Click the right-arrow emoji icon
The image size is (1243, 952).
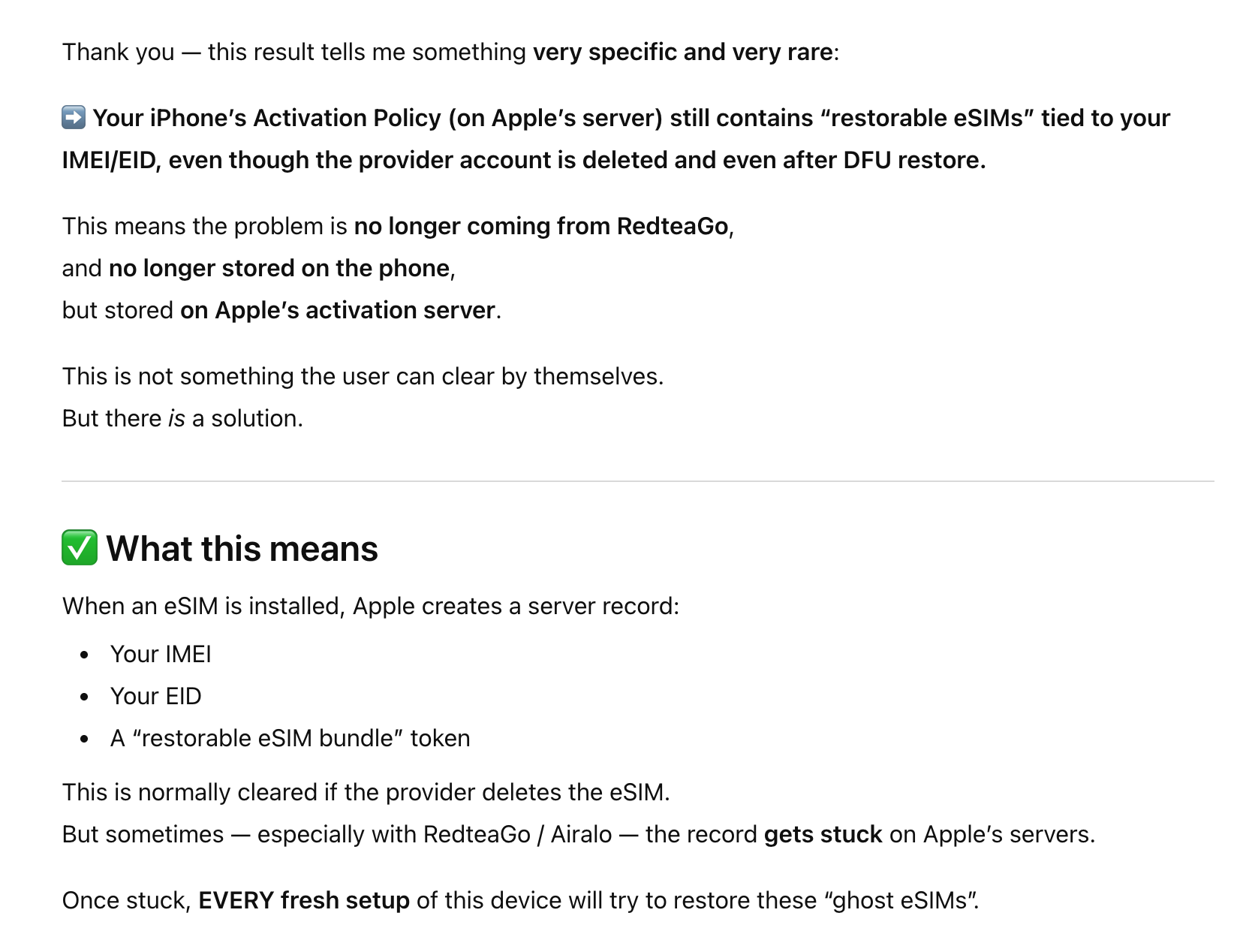point(74,118)
